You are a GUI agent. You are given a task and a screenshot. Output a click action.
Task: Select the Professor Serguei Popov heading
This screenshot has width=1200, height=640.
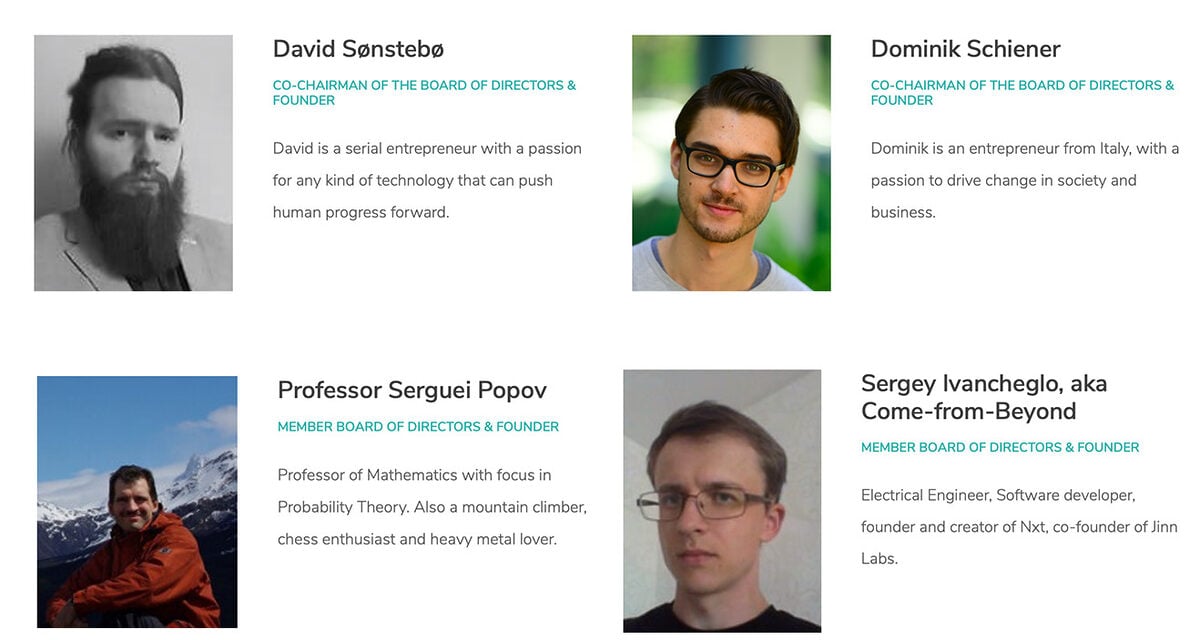(x=412, y=391)
